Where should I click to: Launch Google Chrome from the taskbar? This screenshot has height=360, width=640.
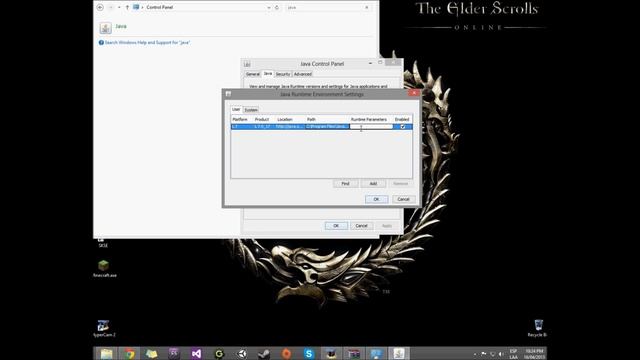coord(129,353)
